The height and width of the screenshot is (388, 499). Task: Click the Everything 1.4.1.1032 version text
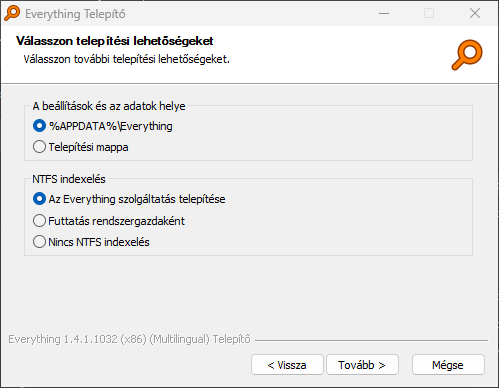(x=129, y=339)
